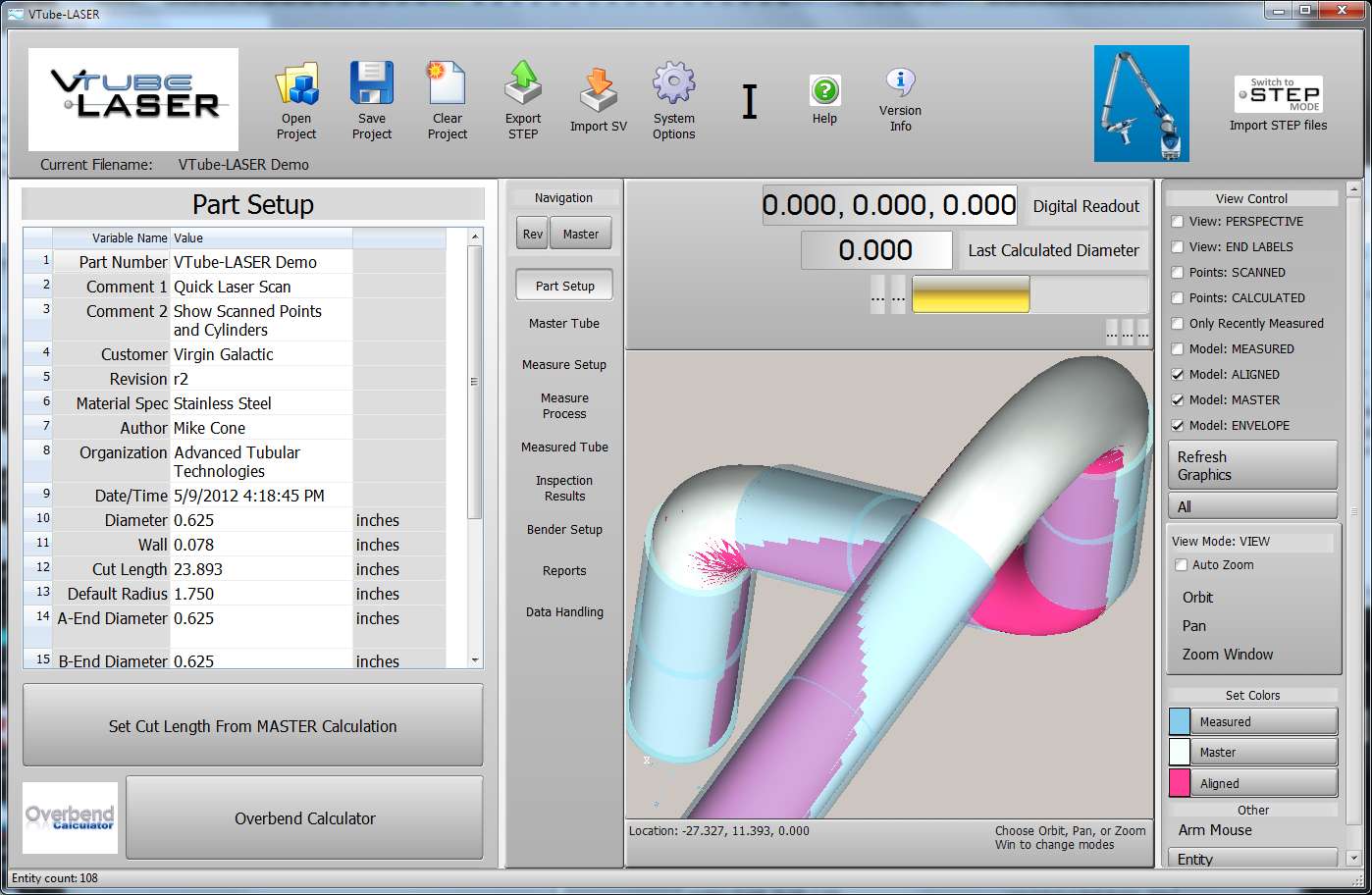Click the Export STEP icon
The width and height of the screenshot is (1372, 895).
coord(523,84)
